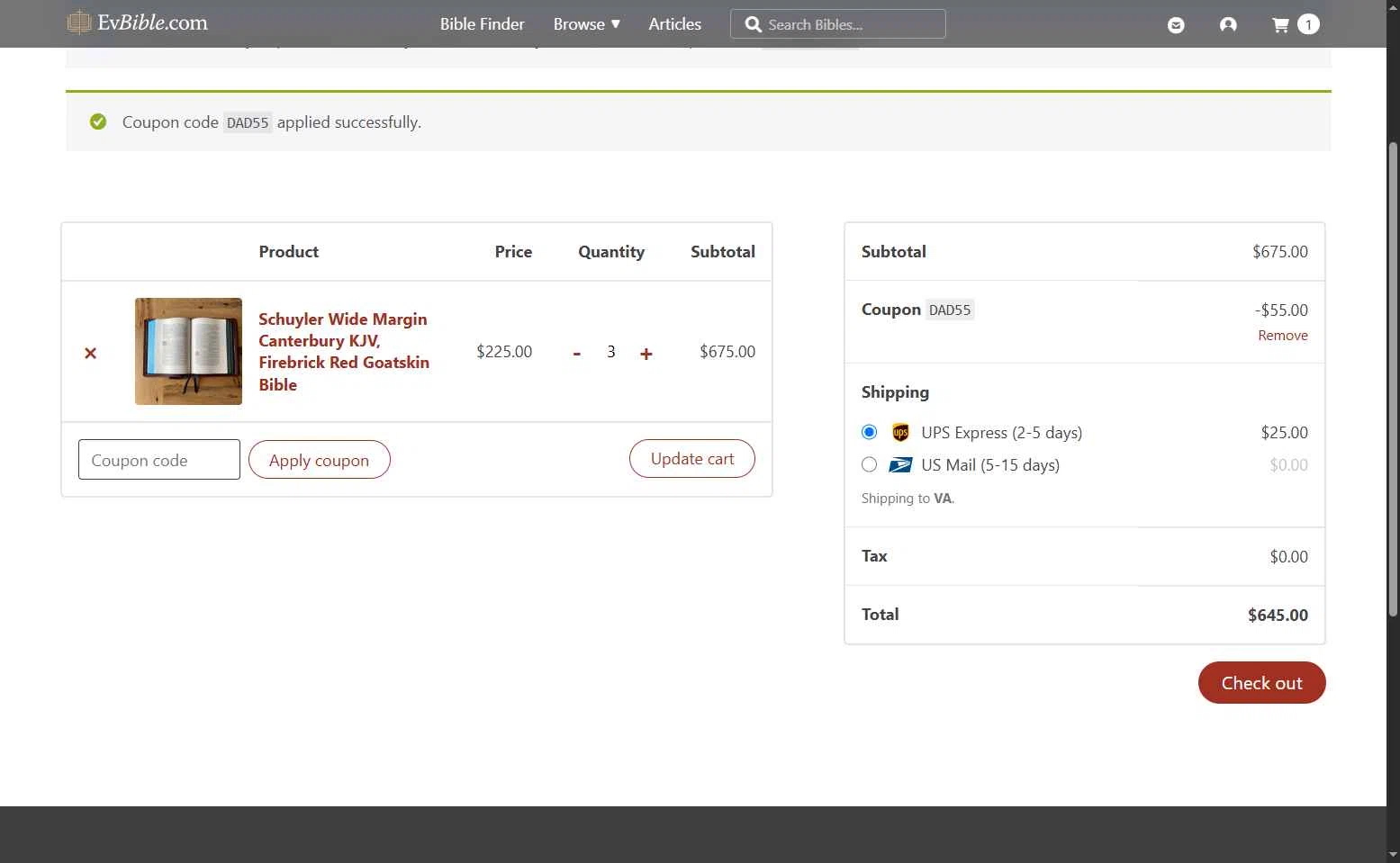Click the green success checkmark icon

point(98,121)
